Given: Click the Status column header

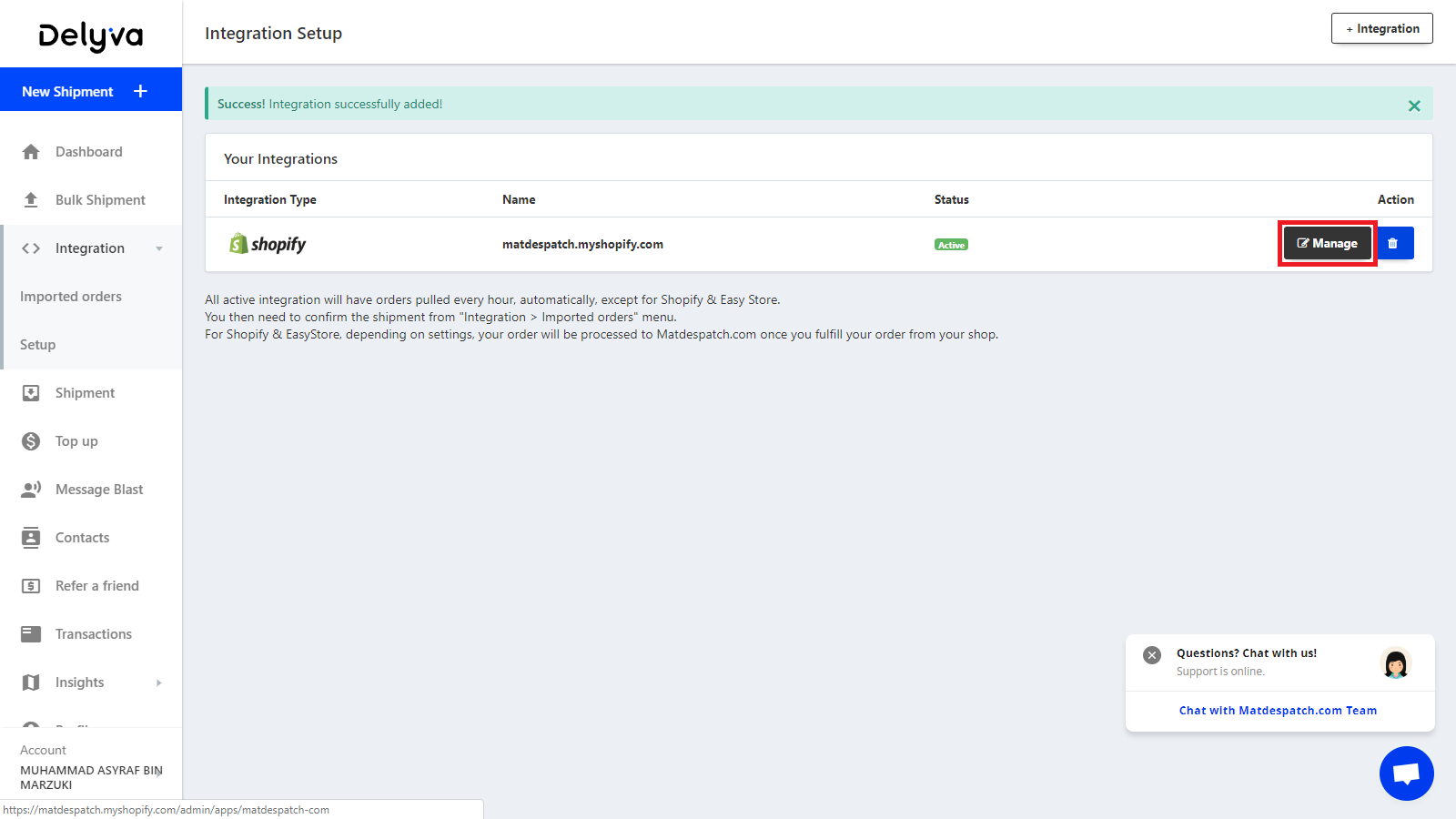Looking at the screenshot, I should click(952, 199).
